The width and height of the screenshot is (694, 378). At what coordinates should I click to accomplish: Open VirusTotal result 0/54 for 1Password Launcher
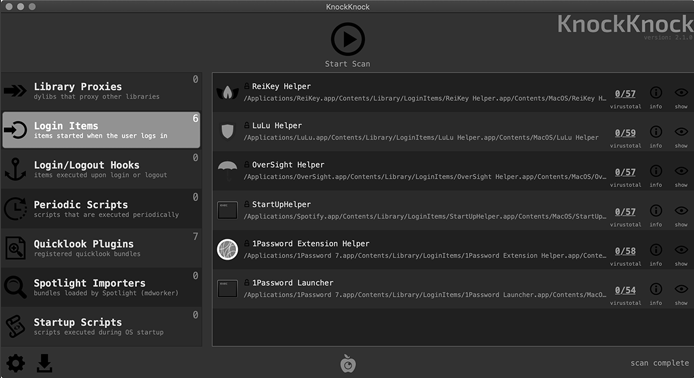point(625,290)
